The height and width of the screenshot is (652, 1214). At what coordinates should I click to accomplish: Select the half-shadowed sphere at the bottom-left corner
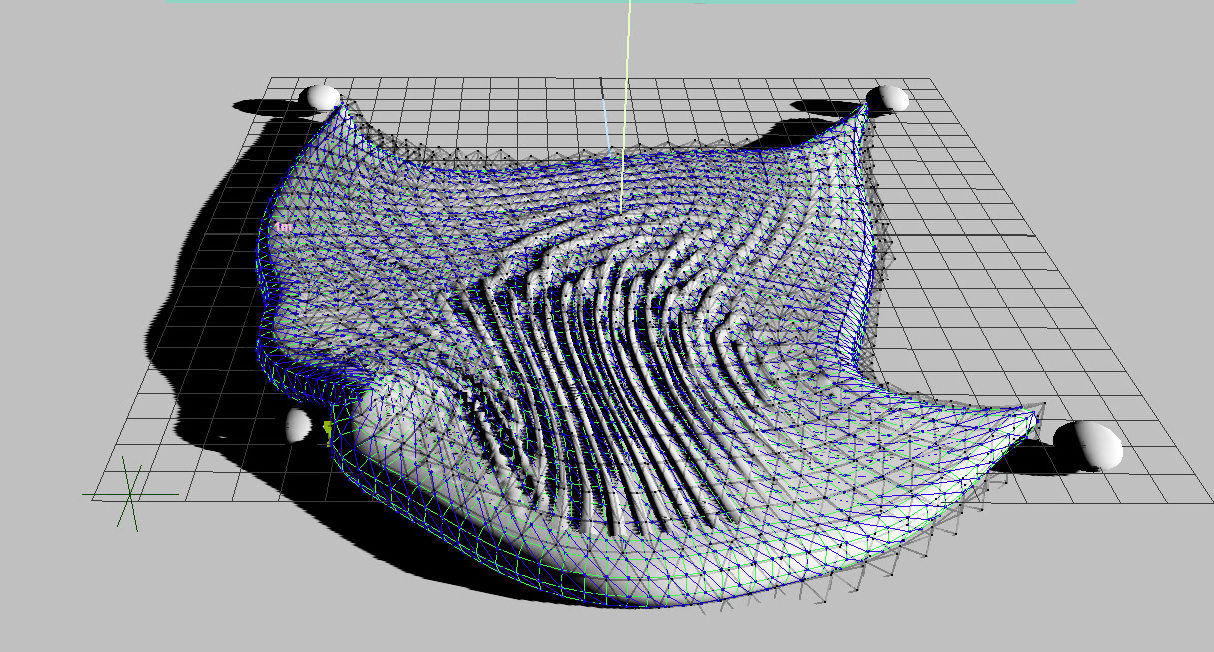(299, 425)
